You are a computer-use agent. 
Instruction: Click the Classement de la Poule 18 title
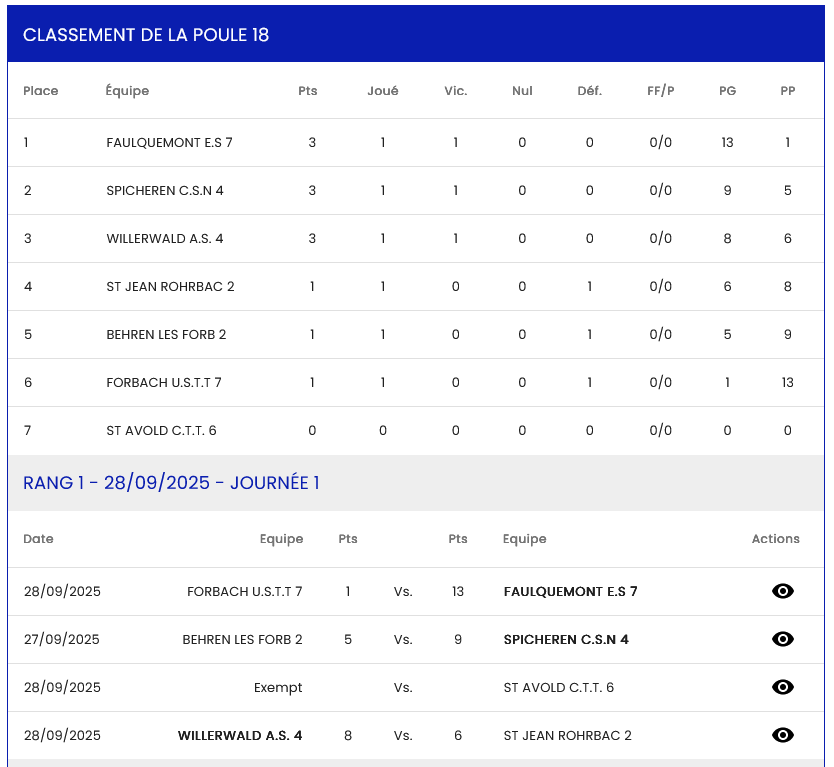(x=146, y=35)
